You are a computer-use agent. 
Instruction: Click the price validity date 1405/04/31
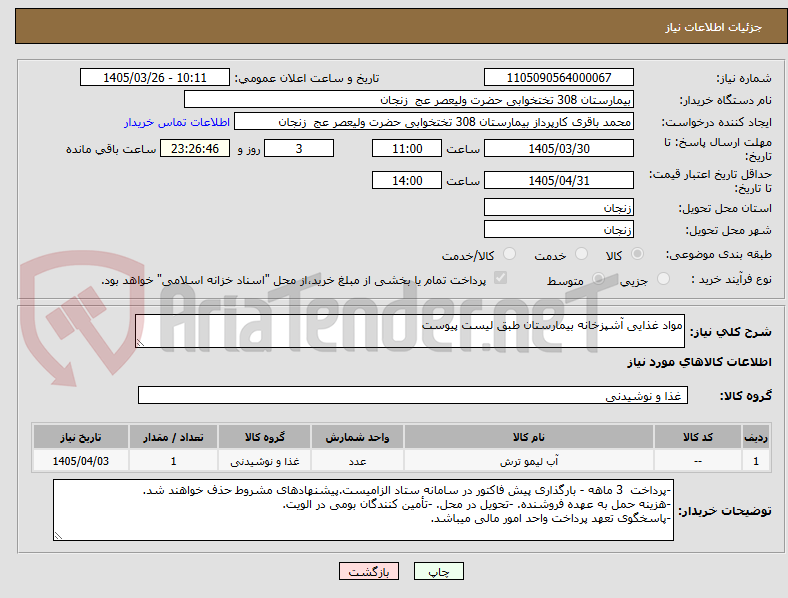[x=559, y=180]
